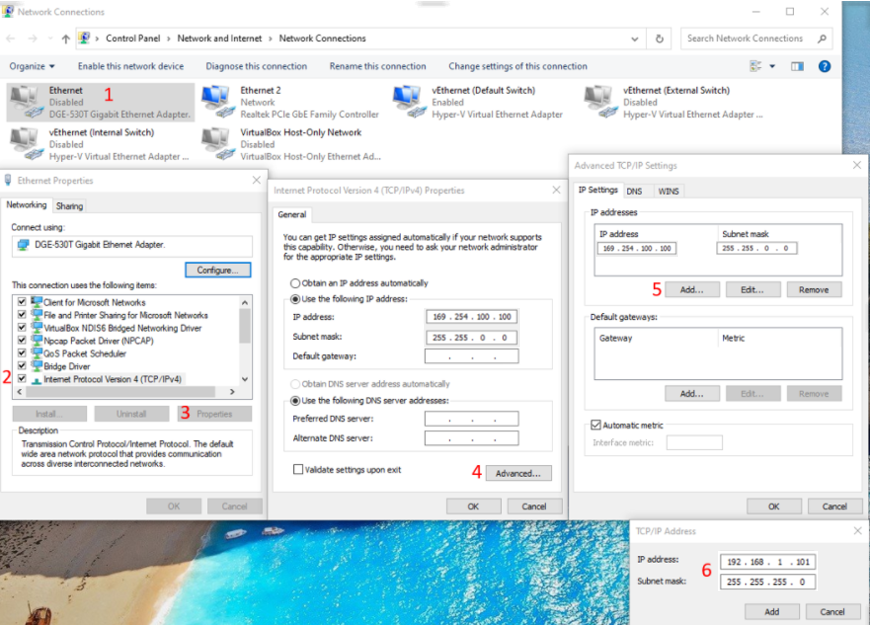Image resolution: width=870 pixels, height=629 pixels.
Task: Select the Ethernet 2 adapter icon
Action: point(216,102)
